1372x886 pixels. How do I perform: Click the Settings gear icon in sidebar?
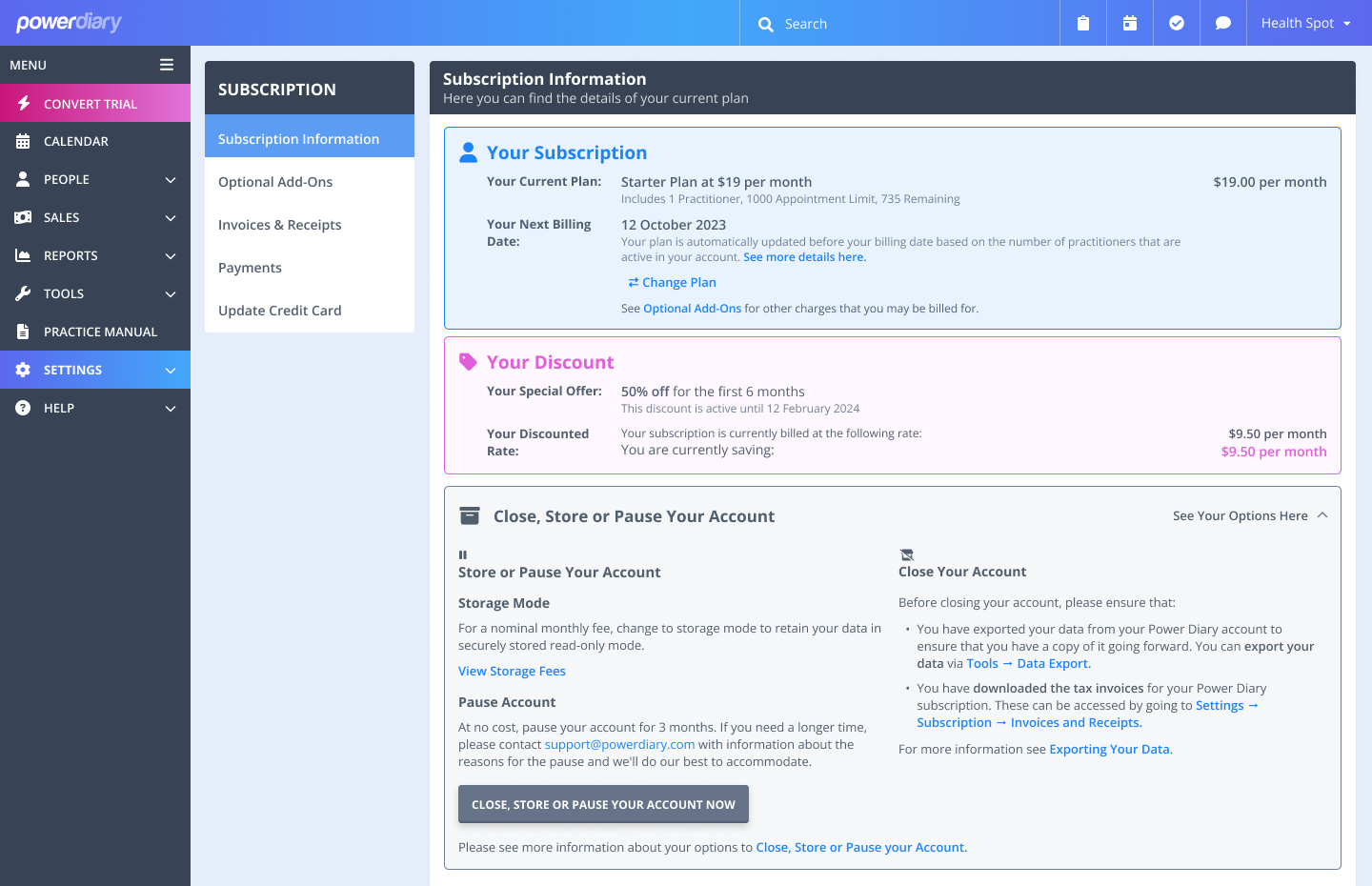(23, 370)
